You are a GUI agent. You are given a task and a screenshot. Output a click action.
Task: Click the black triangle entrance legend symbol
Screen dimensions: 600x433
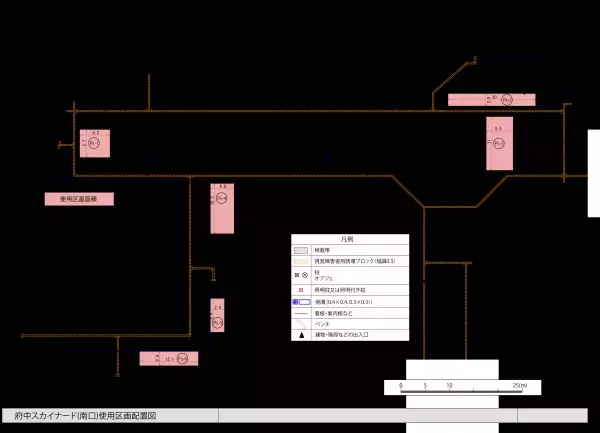point(300,336)
